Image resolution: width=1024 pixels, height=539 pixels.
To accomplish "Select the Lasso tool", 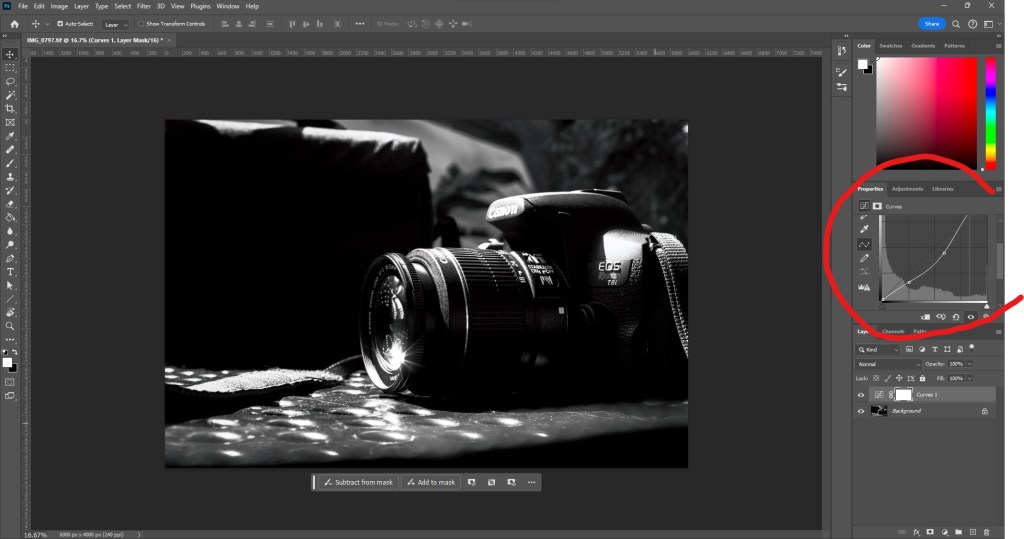I will click(10, 81).
